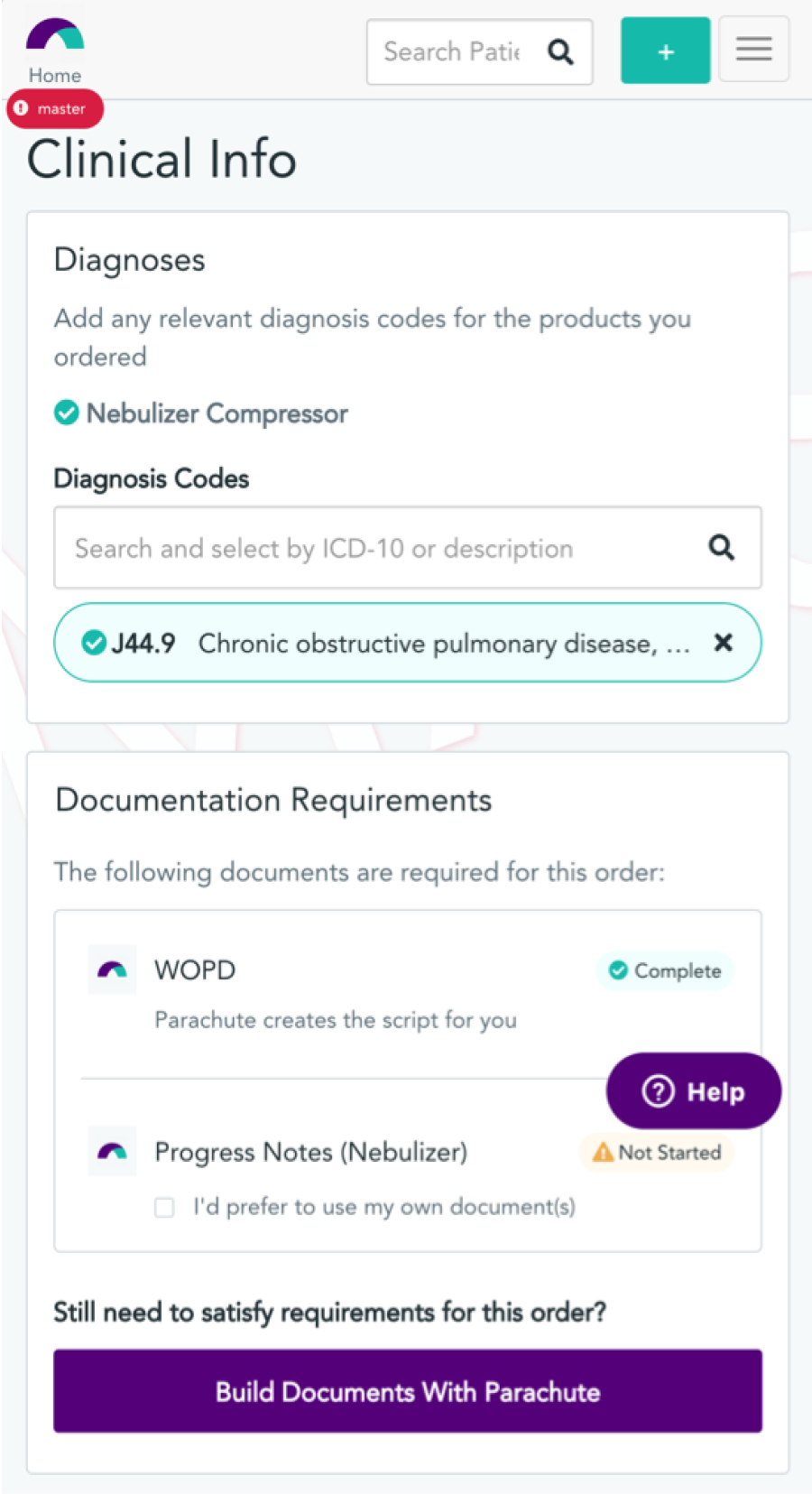Toggle the Nebulizer Compressor check circle
Screen dimensions: 812x1494
point(66,413)
